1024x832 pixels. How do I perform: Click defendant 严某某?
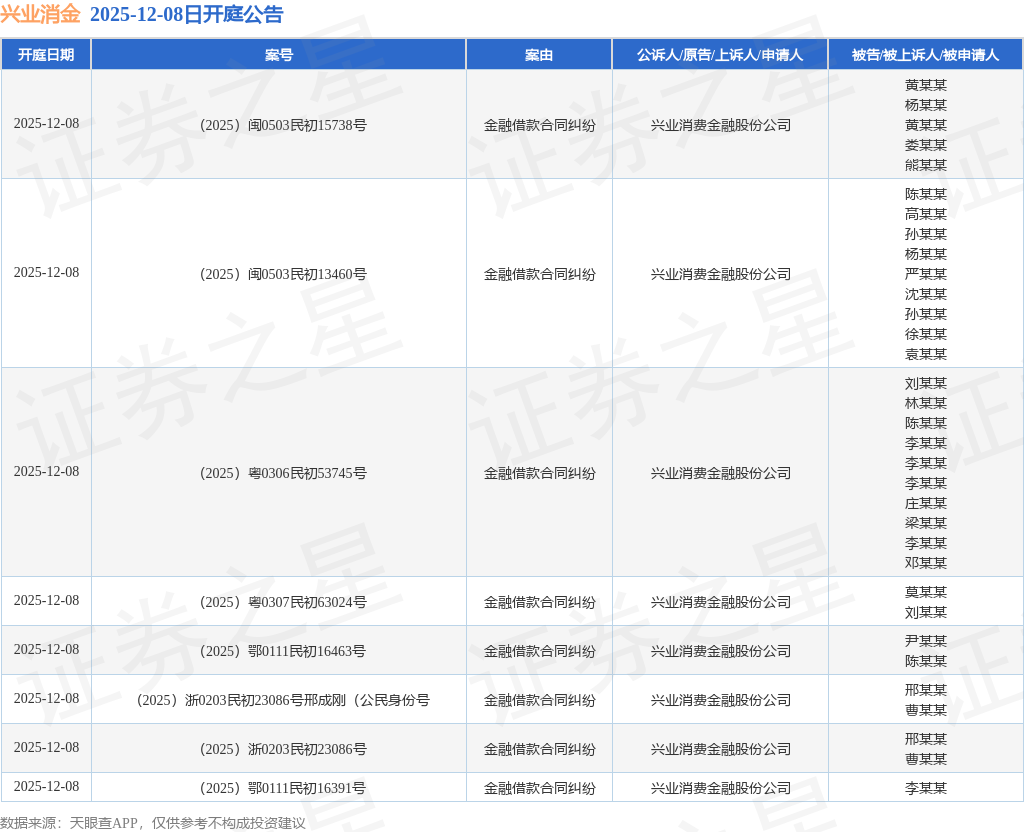click(x=925, y=274)
